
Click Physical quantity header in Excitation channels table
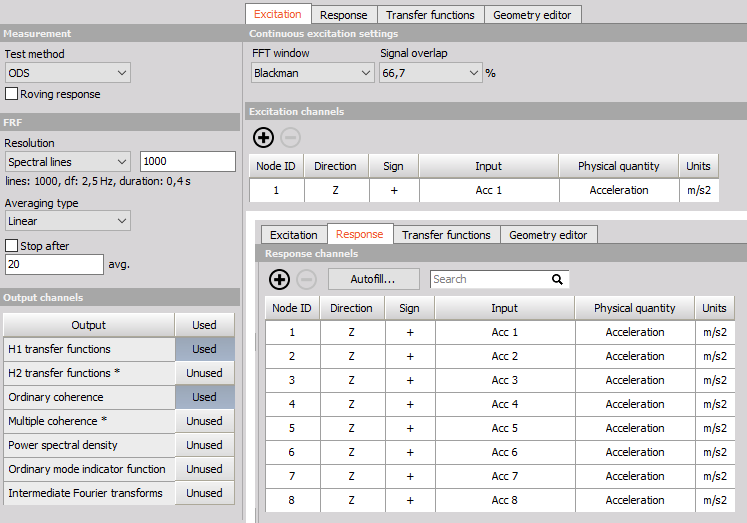pos(618,166)
